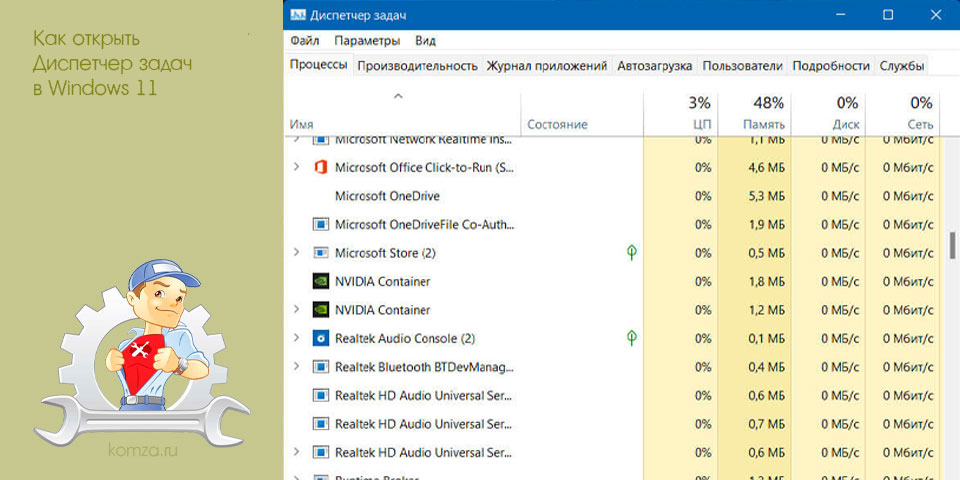Click the Microsoft Office Click-to-Run icon

(x=320, y=167)
